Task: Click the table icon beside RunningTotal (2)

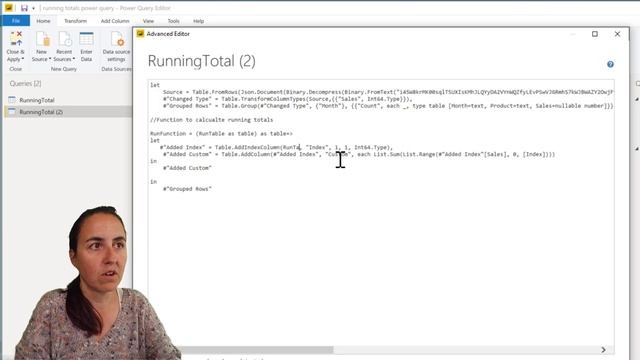Action: (12, 111)
